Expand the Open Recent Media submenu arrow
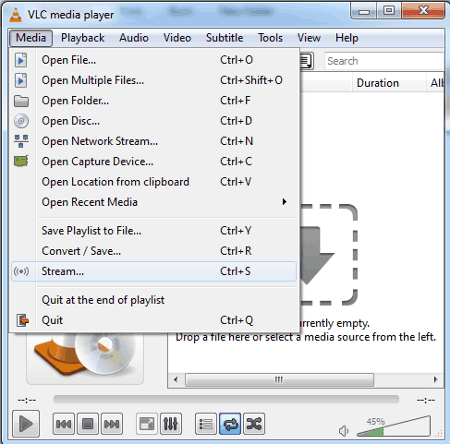This screenshot has height=444, width=450. (x=284, y=202)
